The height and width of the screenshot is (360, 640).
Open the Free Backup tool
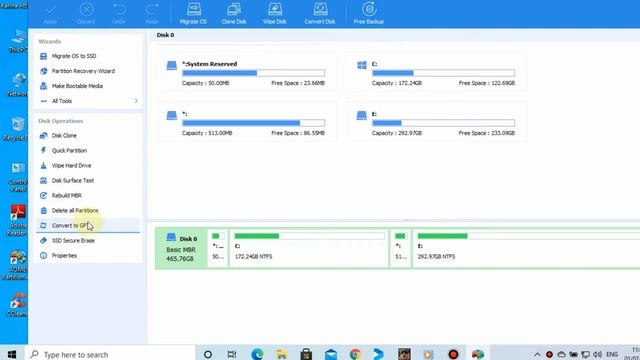point(369,13)
